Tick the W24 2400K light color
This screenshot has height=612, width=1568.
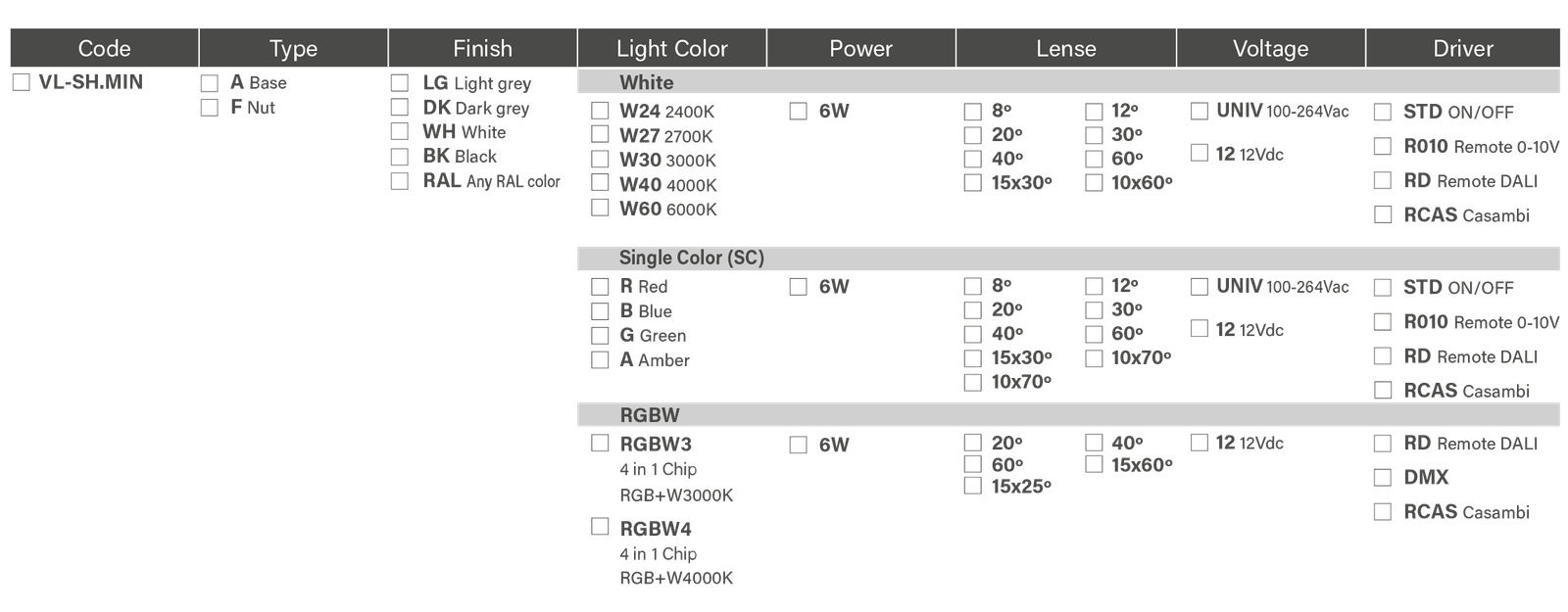tap(600, 111)
